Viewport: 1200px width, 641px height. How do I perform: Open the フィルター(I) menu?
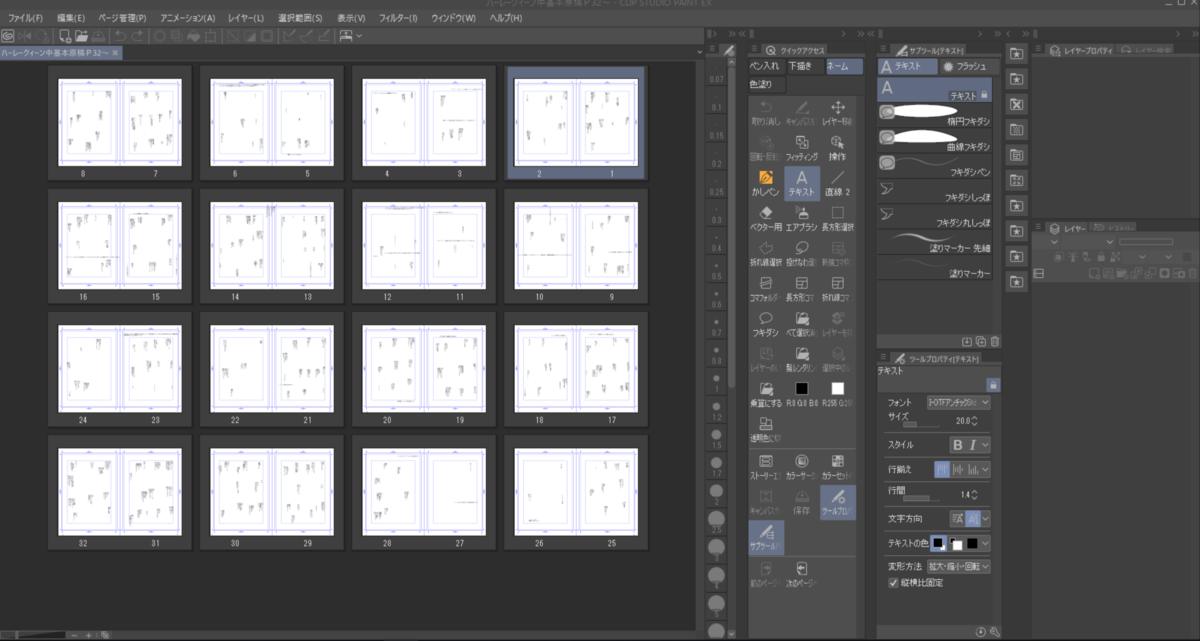(398, 19)
